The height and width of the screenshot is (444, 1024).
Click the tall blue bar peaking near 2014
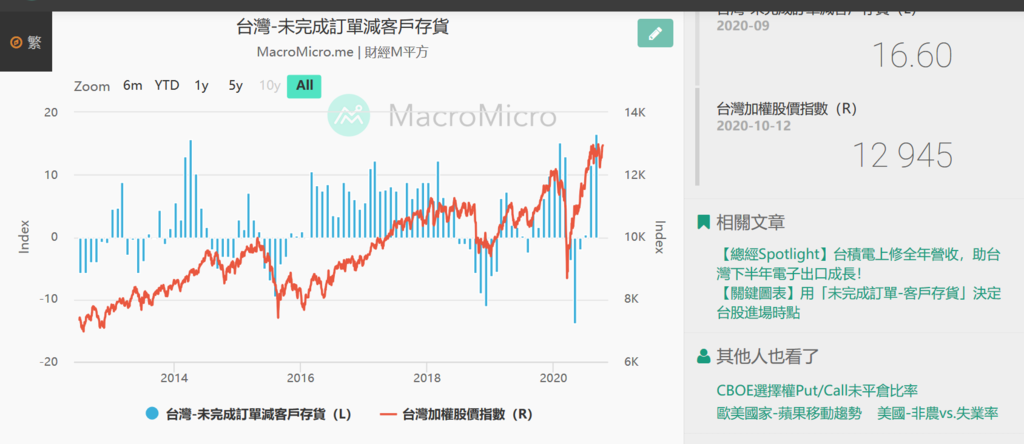point(191,189)
